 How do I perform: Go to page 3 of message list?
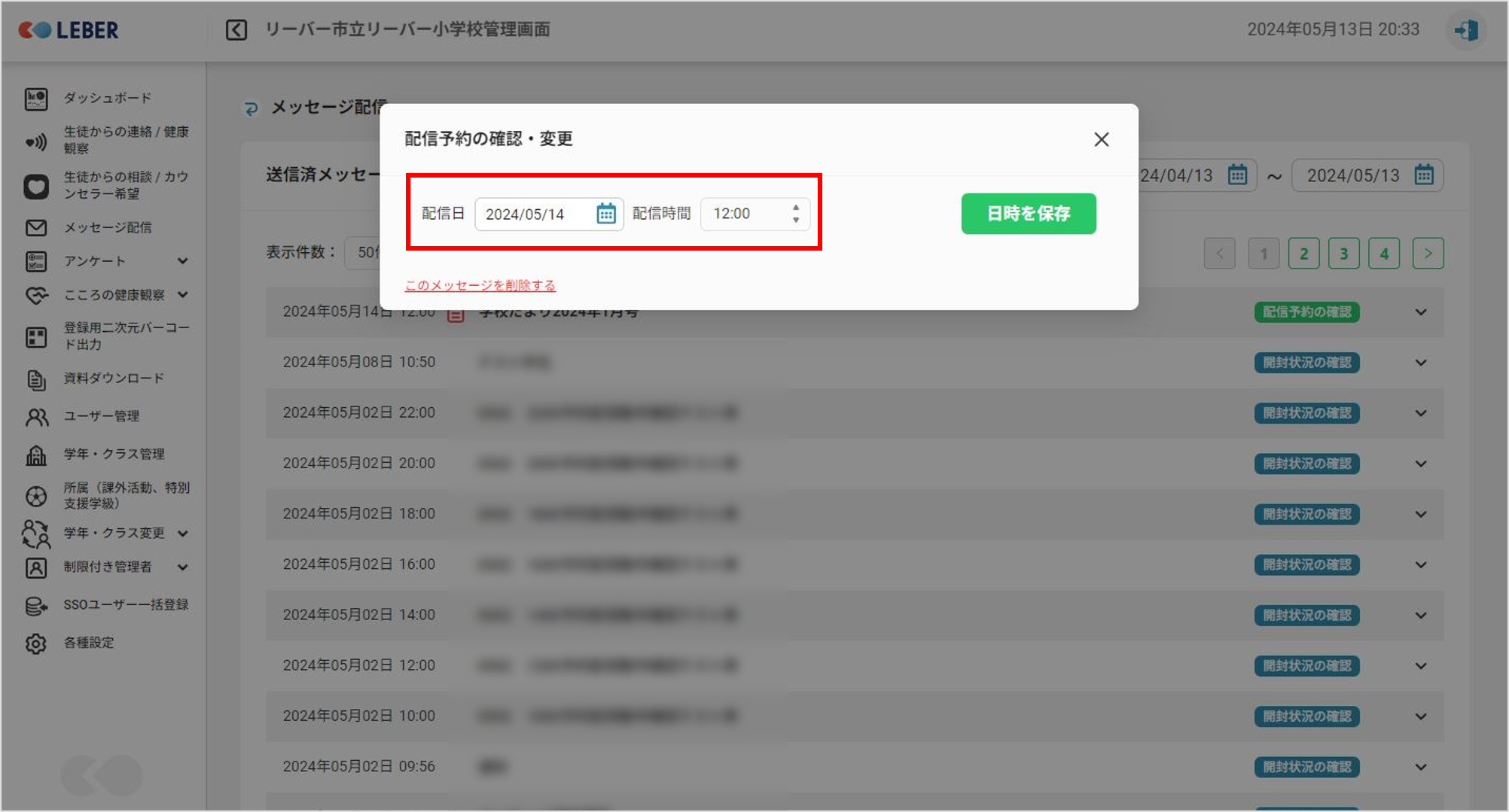click(1343, 254)
